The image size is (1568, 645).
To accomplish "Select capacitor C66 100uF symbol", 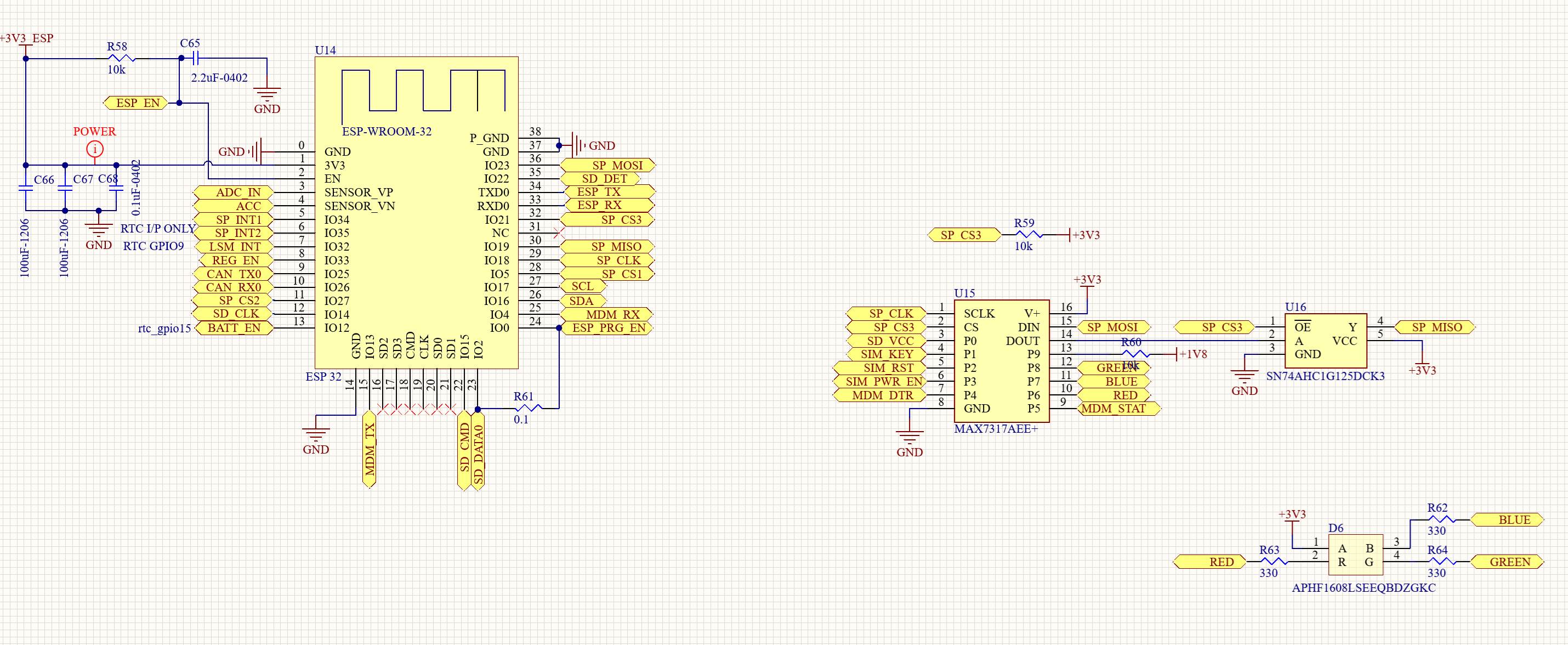I will 26,188.
